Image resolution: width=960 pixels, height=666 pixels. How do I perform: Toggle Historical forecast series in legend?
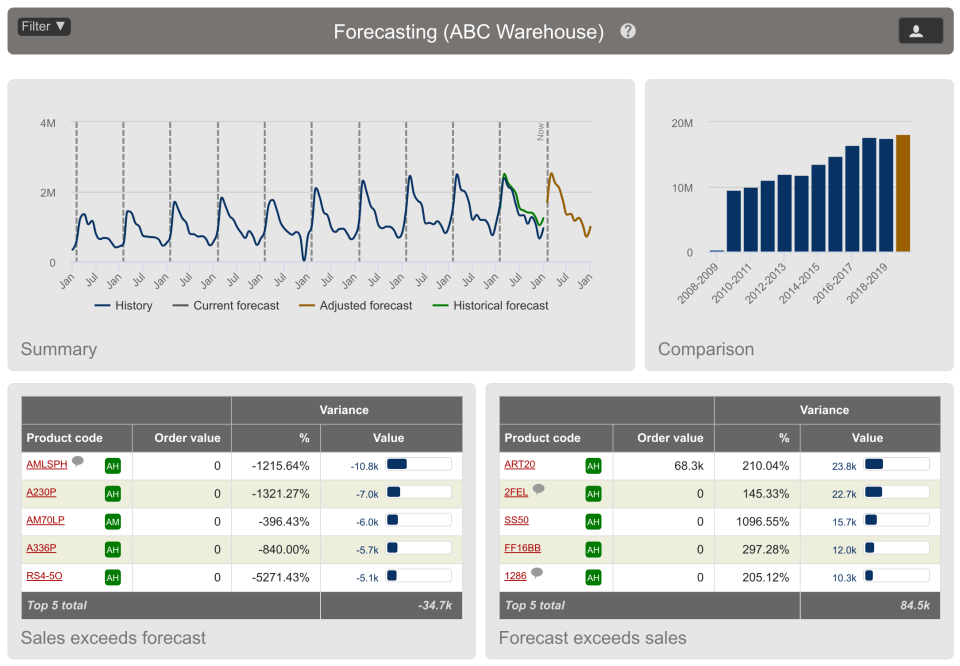pos(490,305)
